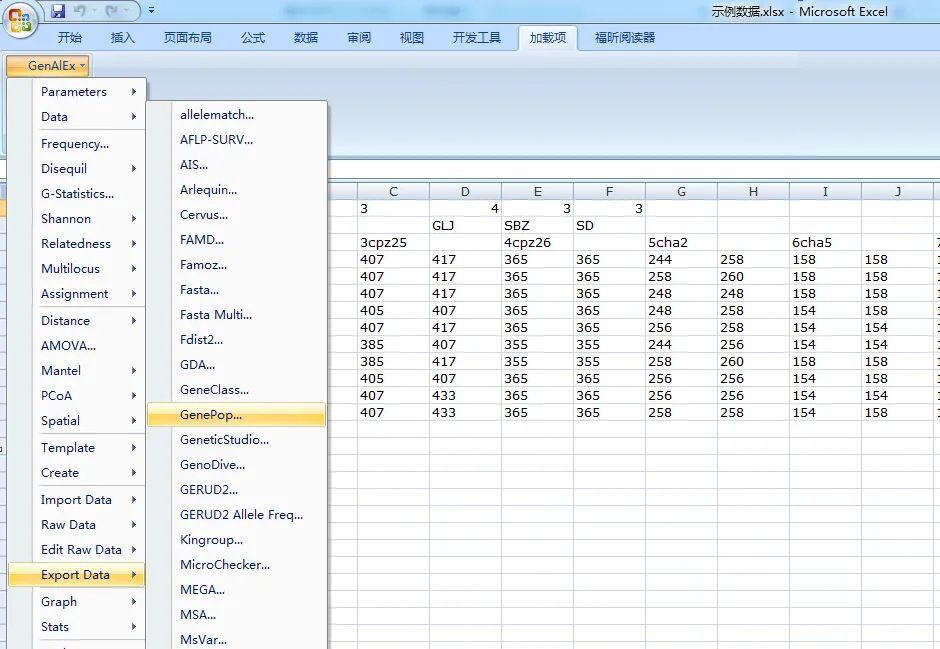Choose MicroChecker from the export submenu

(224, 564)
